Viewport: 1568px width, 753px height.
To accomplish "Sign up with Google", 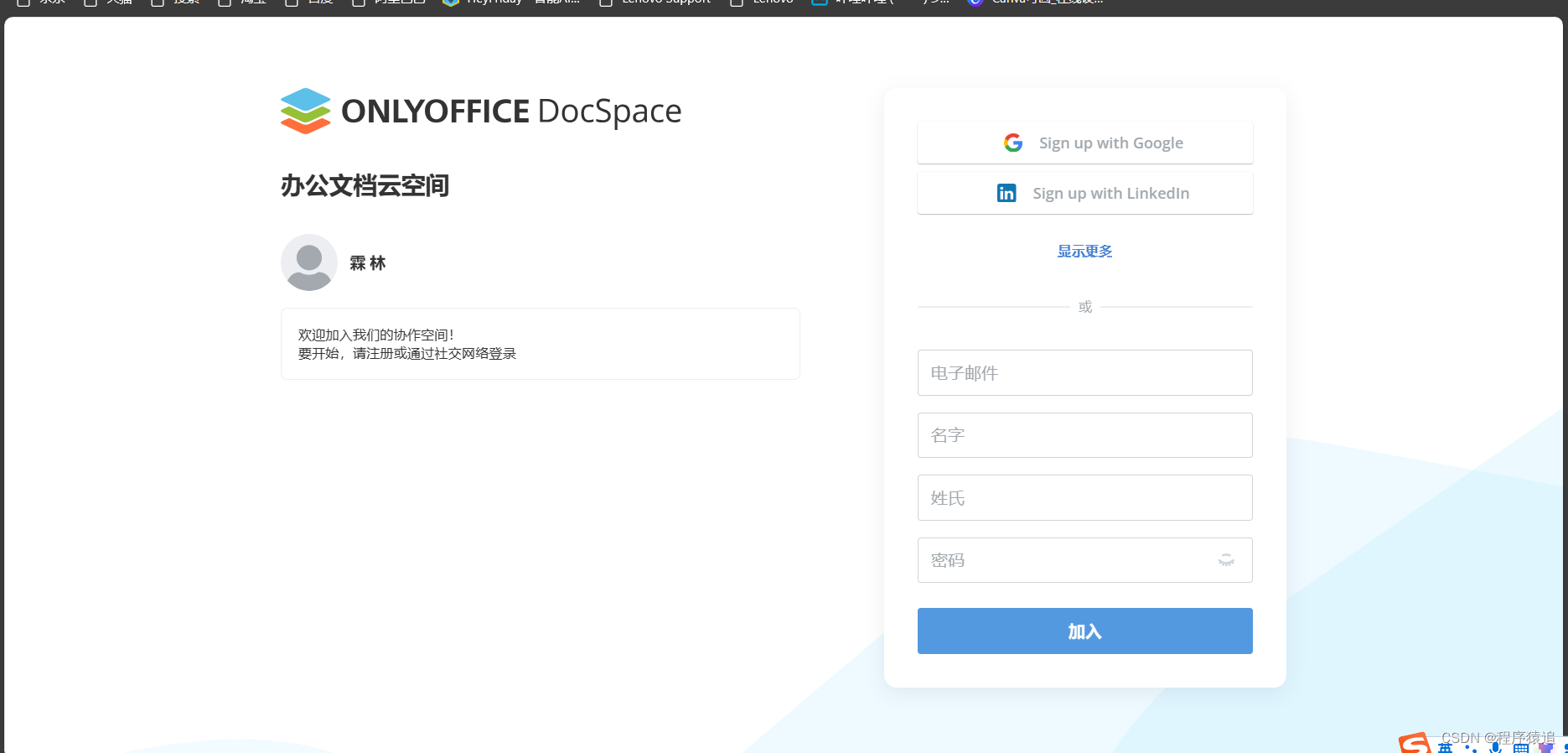I will (x=1084, y=143).
